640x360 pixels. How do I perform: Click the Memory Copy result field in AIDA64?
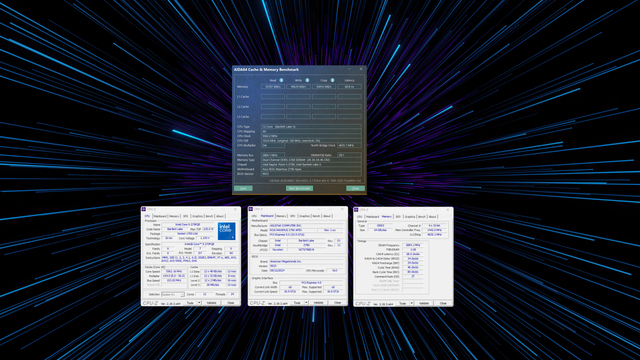(x=324, y=87)
